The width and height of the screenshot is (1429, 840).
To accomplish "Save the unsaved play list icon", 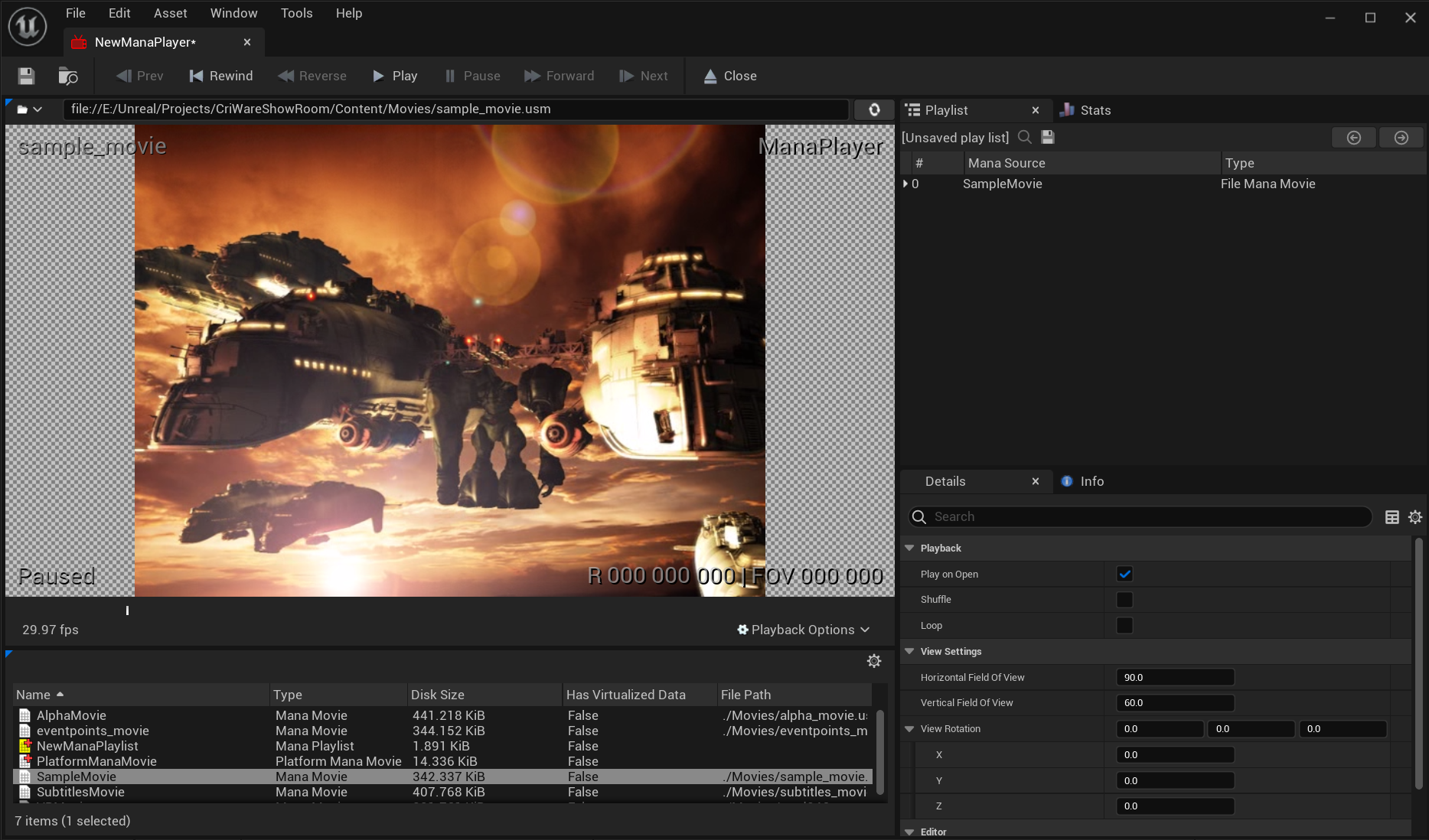I will [1048, 137].
